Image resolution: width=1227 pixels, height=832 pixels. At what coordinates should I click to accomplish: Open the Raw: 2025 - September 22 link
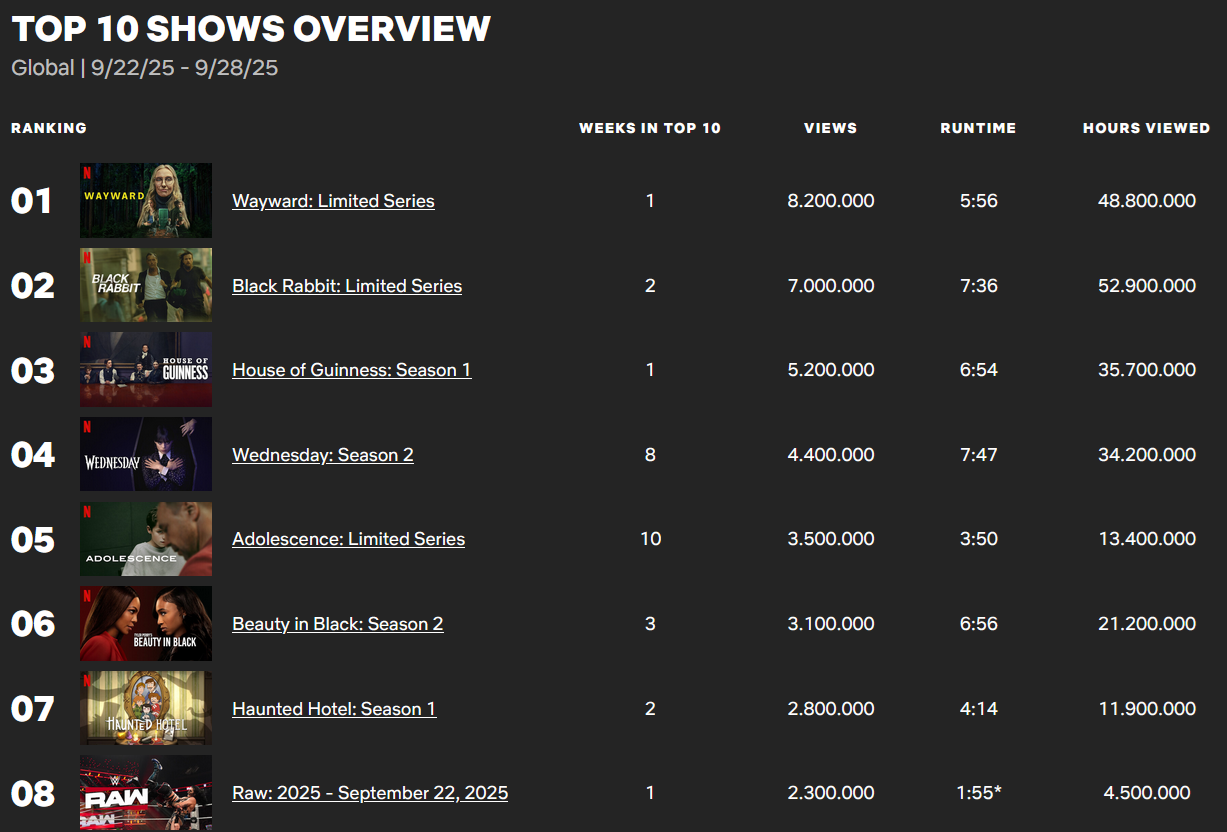(370, 793)
